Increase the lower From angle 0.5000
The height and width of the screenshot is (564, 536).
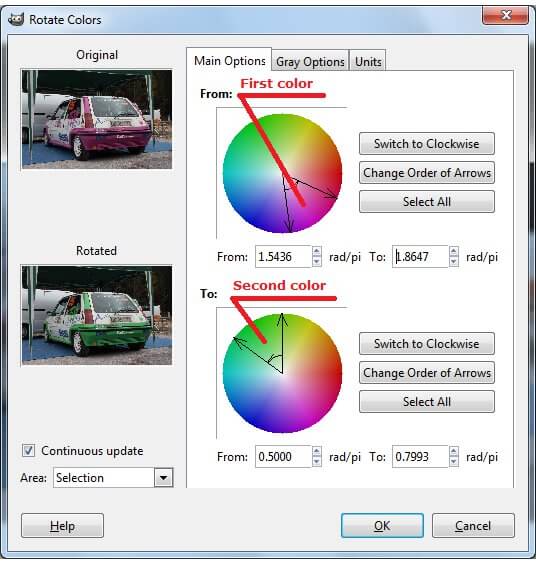pos(317,451)
